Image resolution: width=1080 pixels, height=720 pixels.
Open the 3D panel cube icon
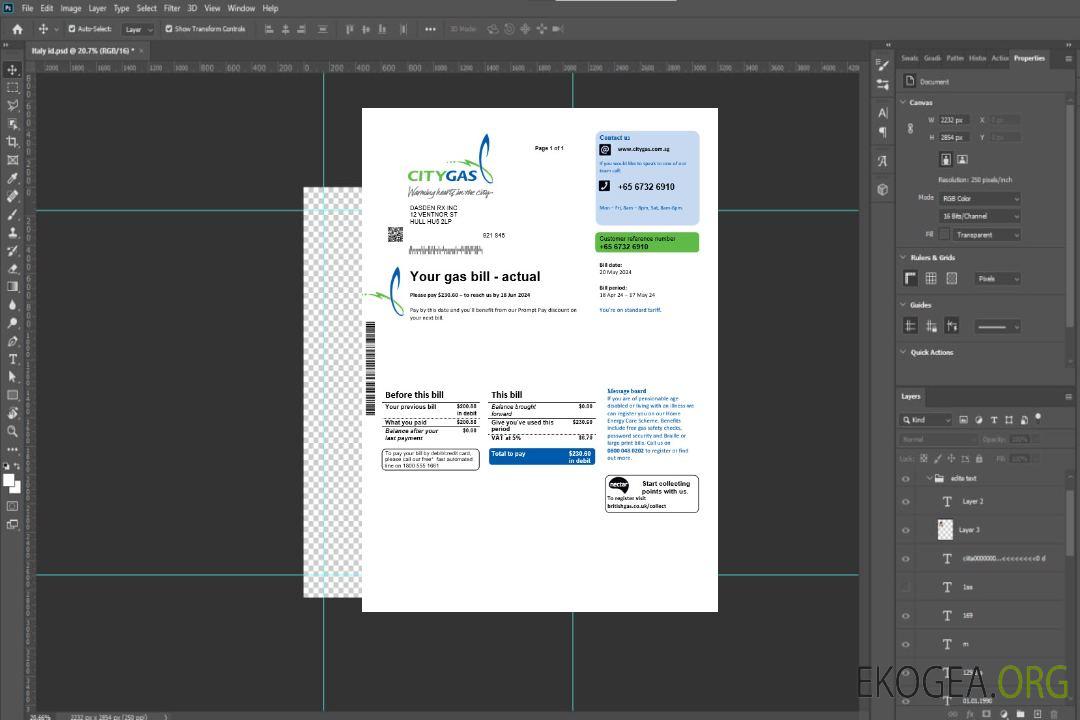tap(883, 189)
